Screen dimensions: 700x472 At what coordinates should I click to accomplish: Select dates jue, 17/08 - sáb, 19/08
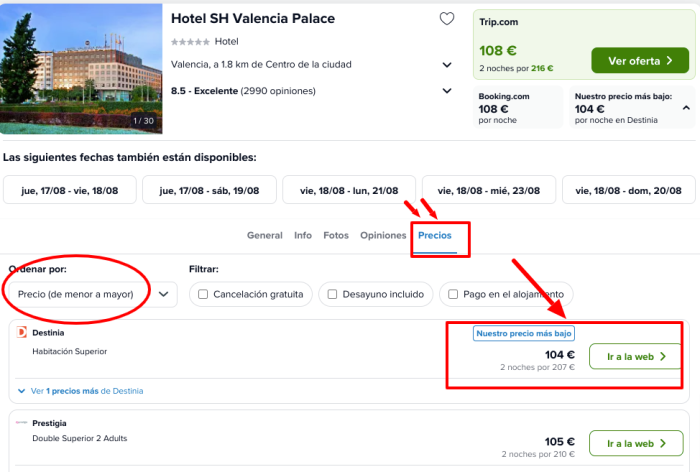[209, 190]
